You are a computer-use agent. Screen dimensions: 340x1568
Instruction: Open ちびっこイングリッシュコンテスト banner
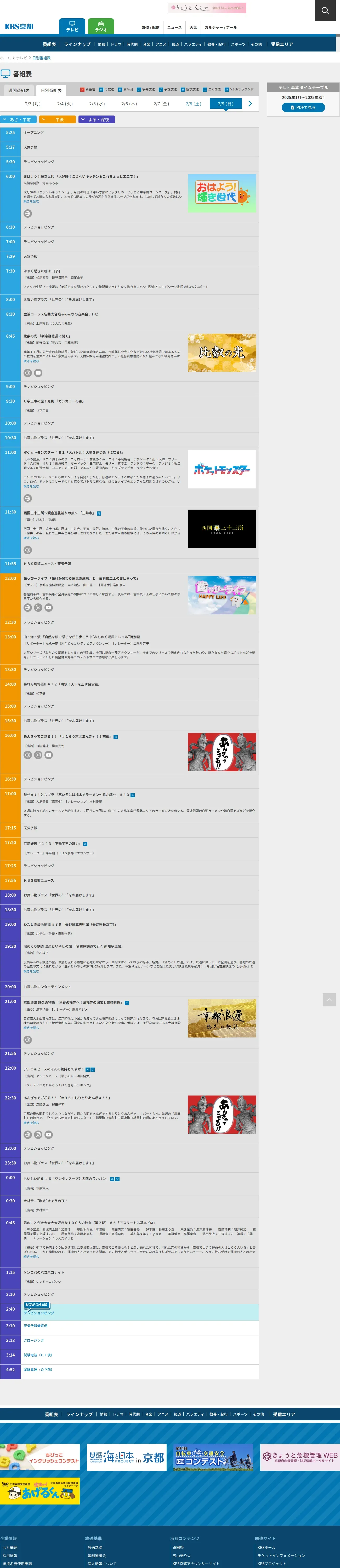pyautogui.click(x=39, y=1457)
